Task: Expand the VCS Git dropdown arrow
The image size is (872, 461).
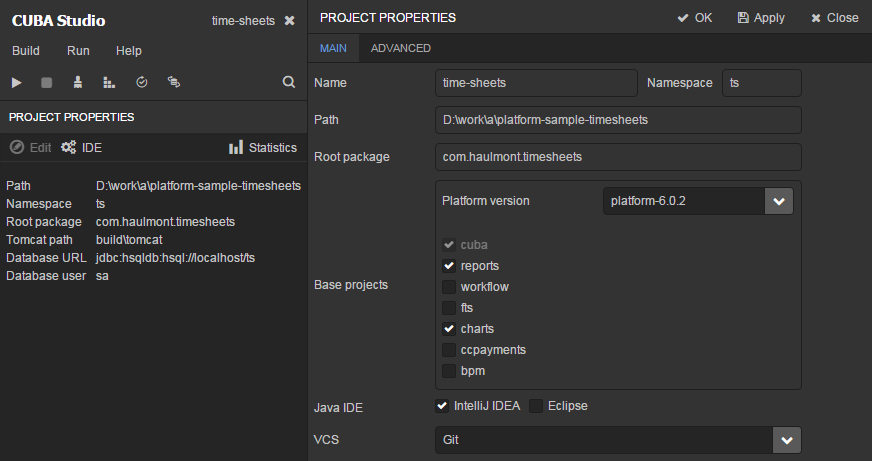Action: tap(787, 440)
